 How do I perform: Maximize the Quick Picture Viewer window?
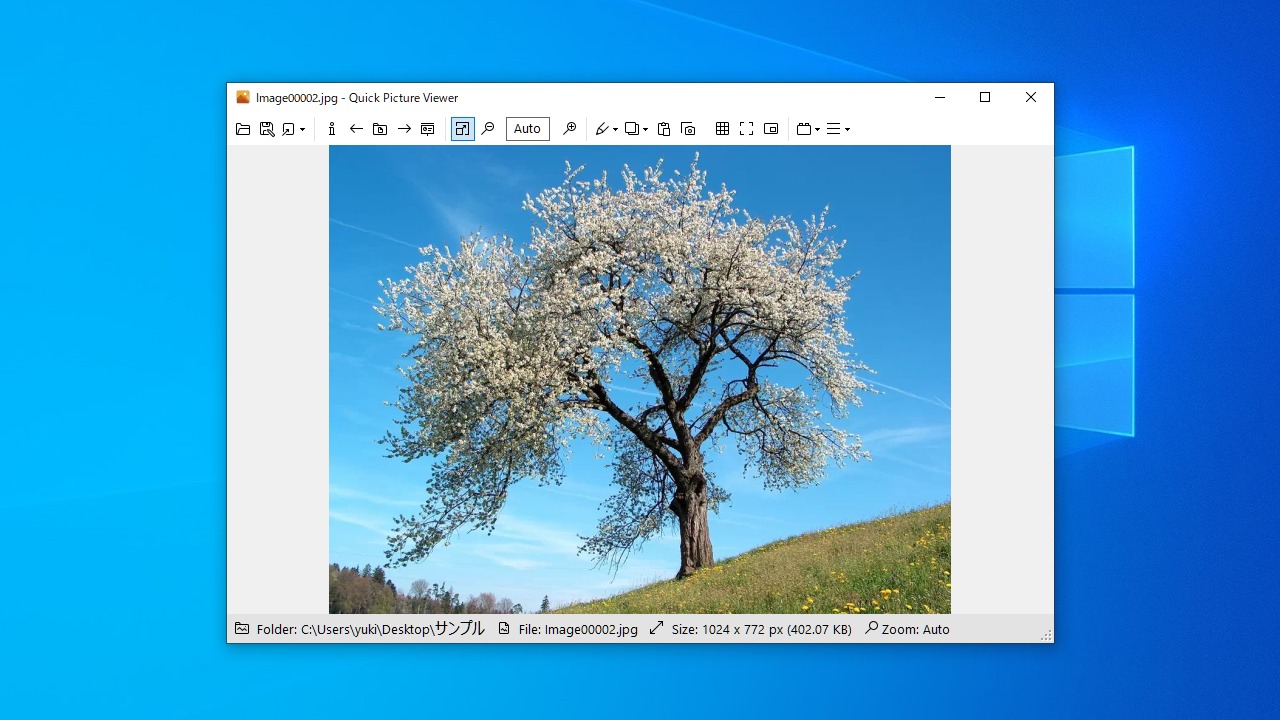tap(985, 97)
